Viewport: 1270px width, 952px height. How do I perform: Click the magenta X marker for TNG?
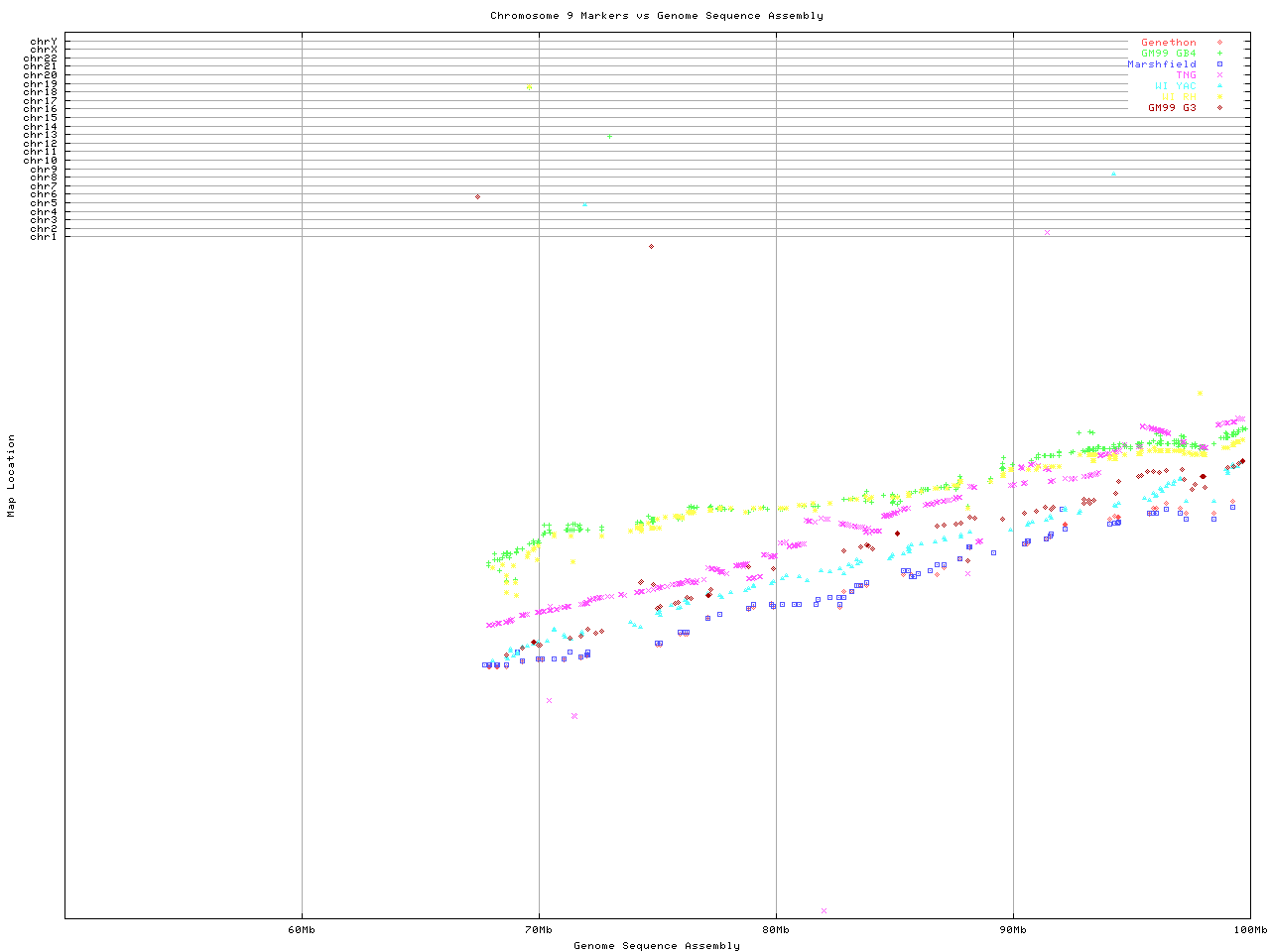[1219, 75]
